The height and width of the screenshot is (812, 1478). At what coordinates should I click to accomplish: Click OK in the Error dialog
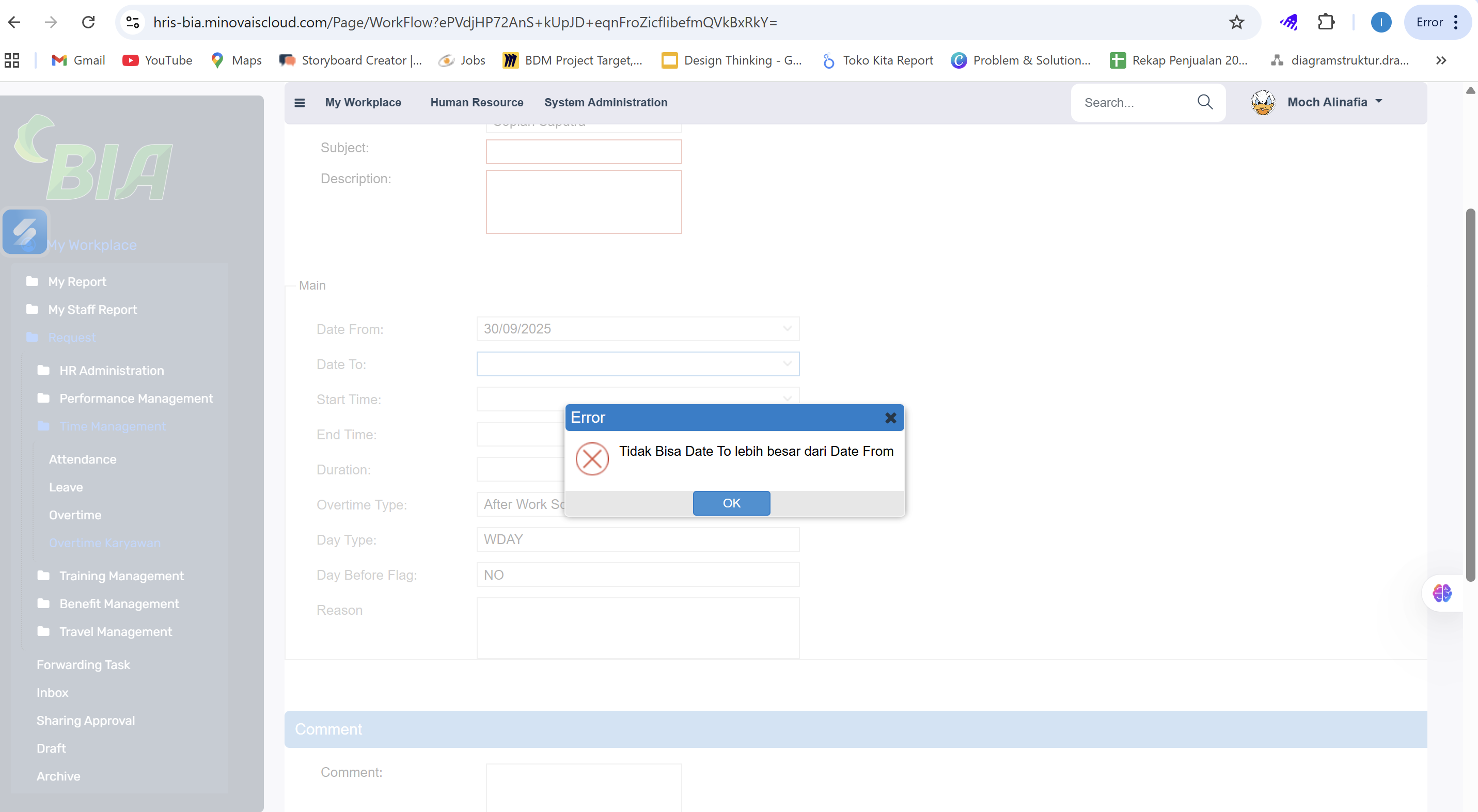[731, 503]
